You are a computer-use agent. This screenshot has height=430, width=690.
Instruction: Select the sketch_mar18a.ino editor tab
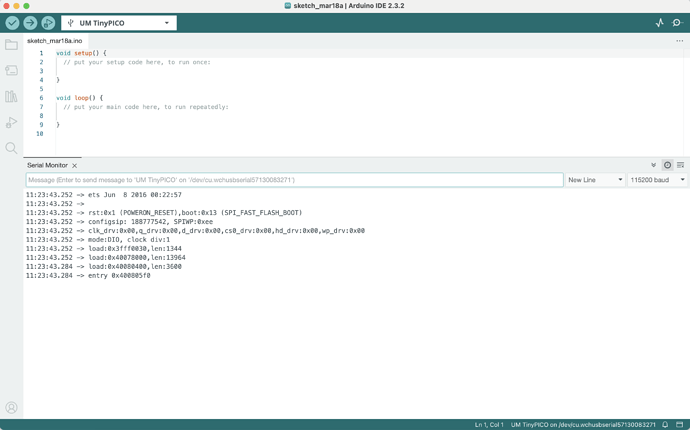(x=55, y=41)
